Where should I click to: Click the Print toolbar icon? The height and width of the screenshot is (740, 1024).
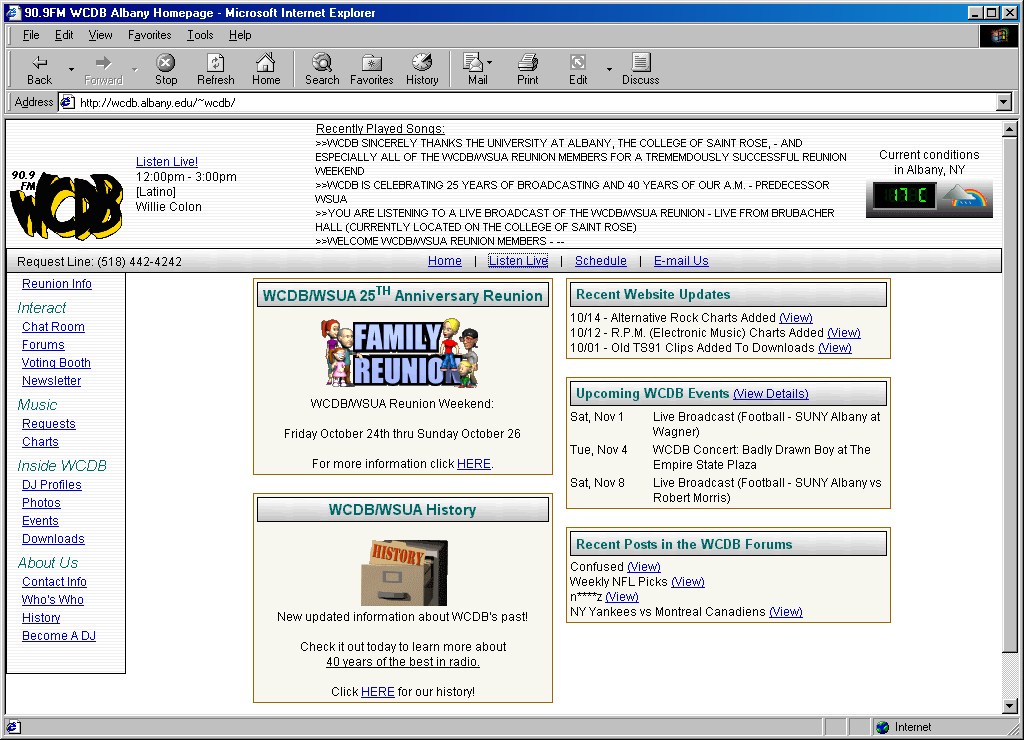click(x=528, y=63)
